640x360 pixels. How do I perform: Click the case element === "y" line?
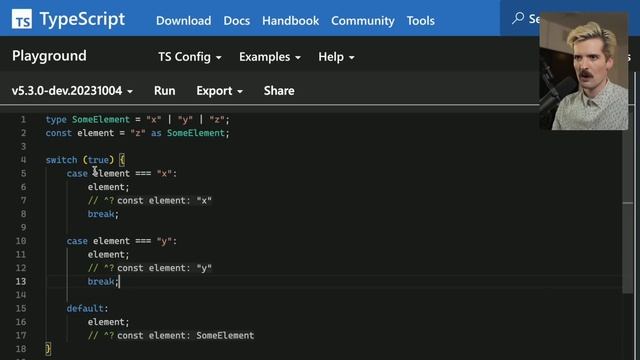pyautogui.click(x=122, y=241)
